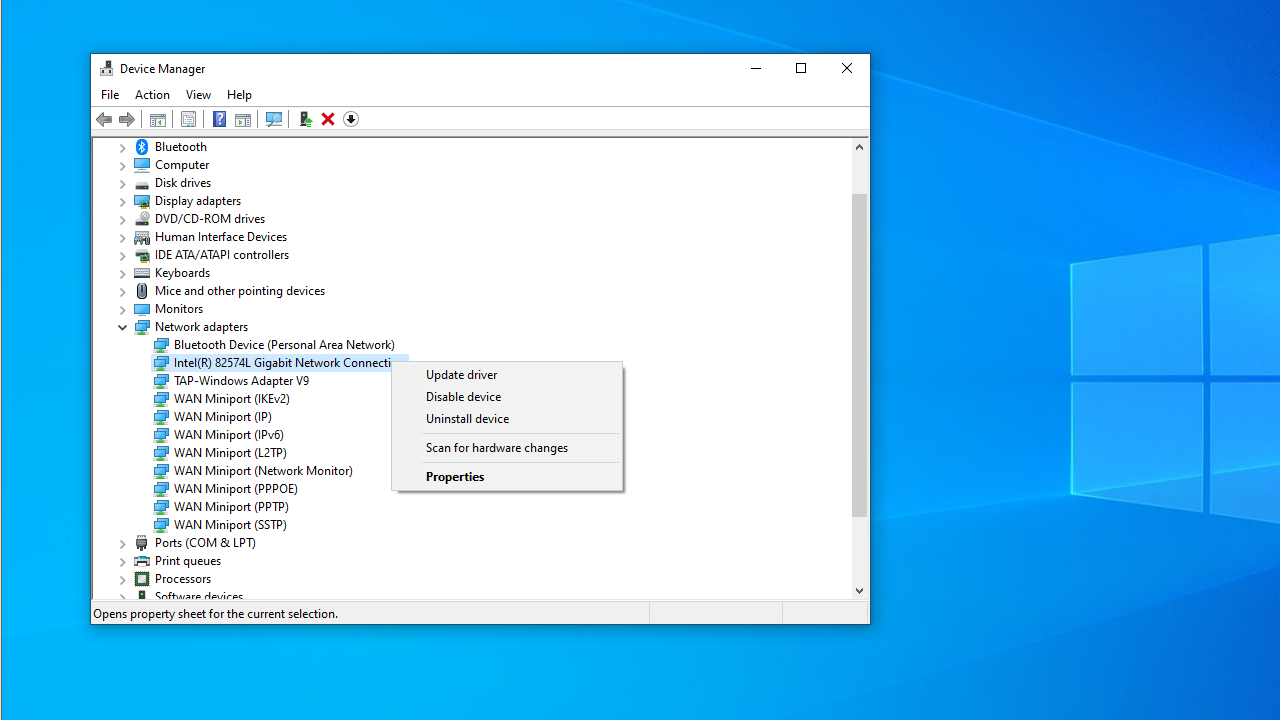Expand the Display adapters category
Viewport: 1280px width, 720px height.
pyautogui.click(x=123, y=201)
